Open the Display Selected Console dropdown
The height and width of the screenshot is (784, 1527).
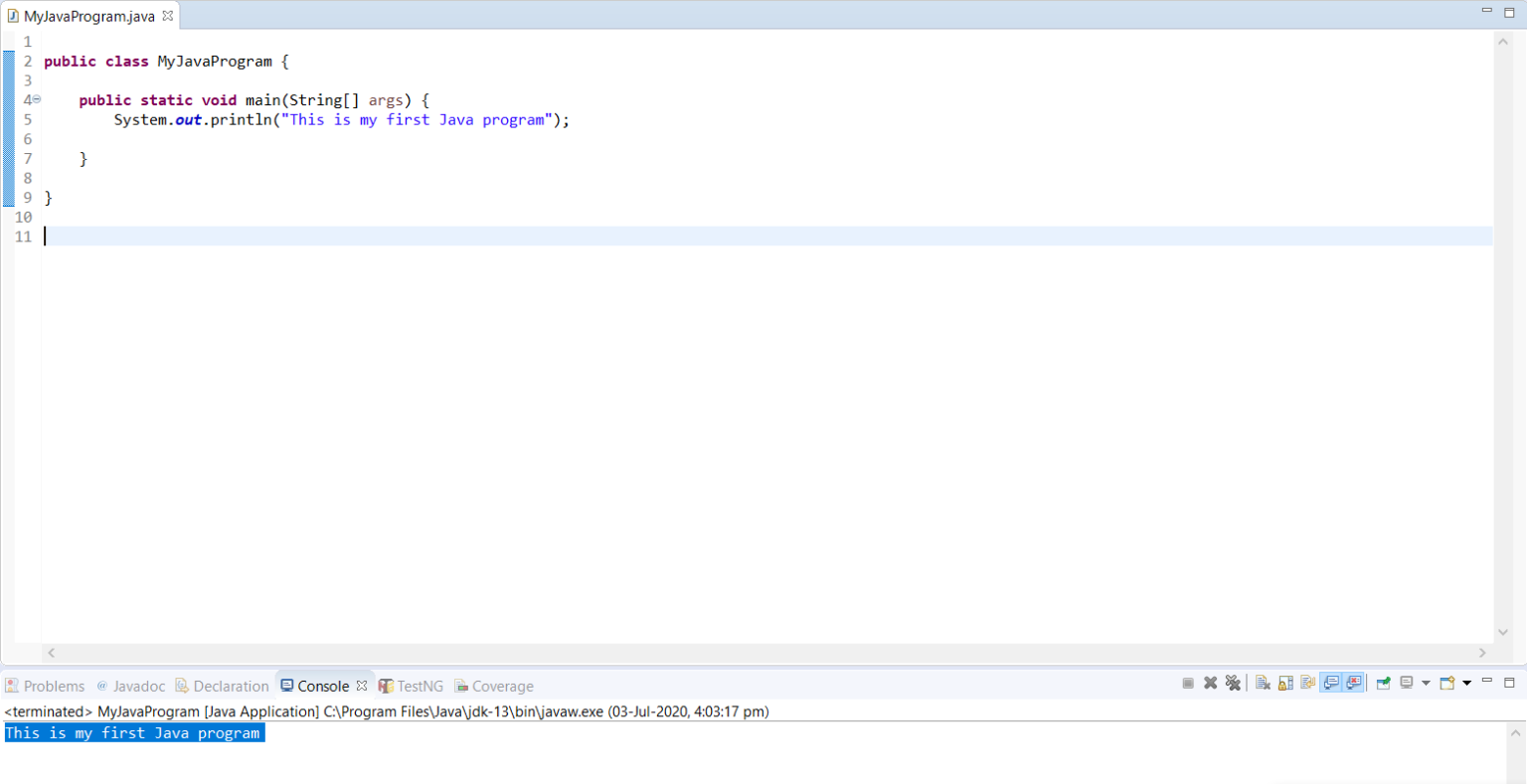click(x=1426, y=683)
